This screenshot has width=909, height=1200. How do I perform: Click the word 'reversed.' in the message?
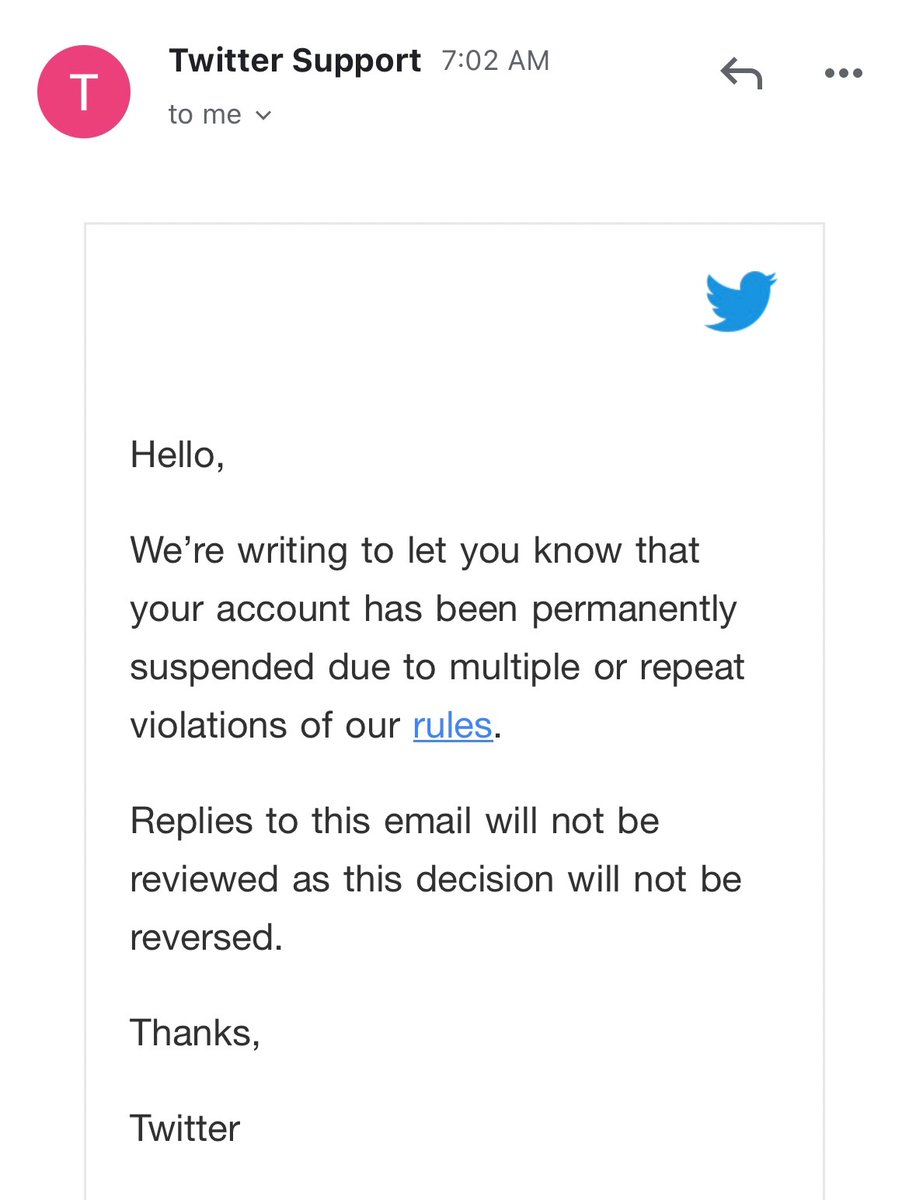(207, 938)
